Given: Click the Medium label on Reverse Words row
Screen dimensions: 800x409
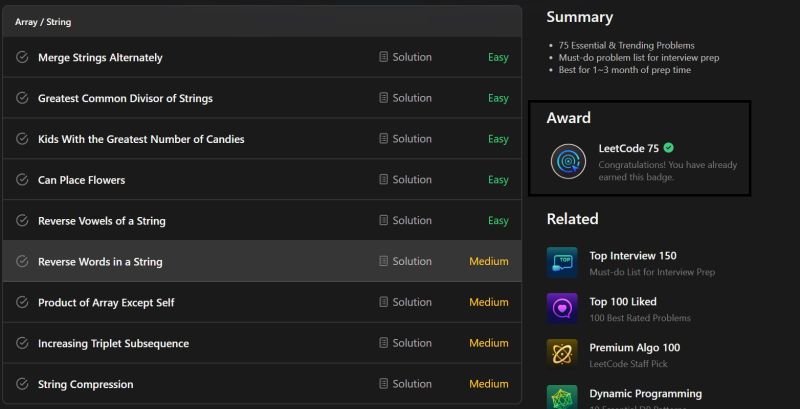Looking at the screenshot, I should [489, 261].
